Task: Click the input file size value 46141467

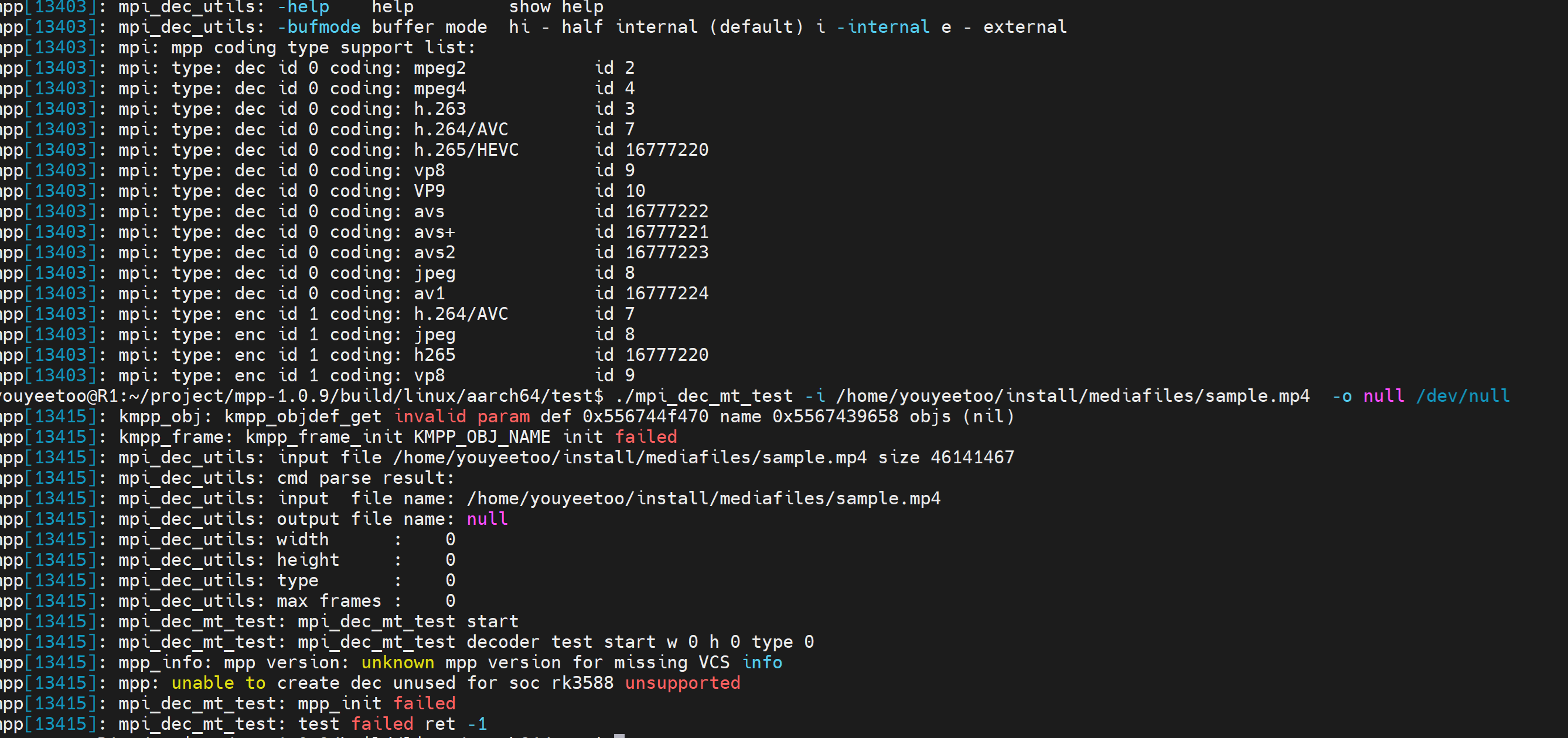Action: click(x=972, y=457)
